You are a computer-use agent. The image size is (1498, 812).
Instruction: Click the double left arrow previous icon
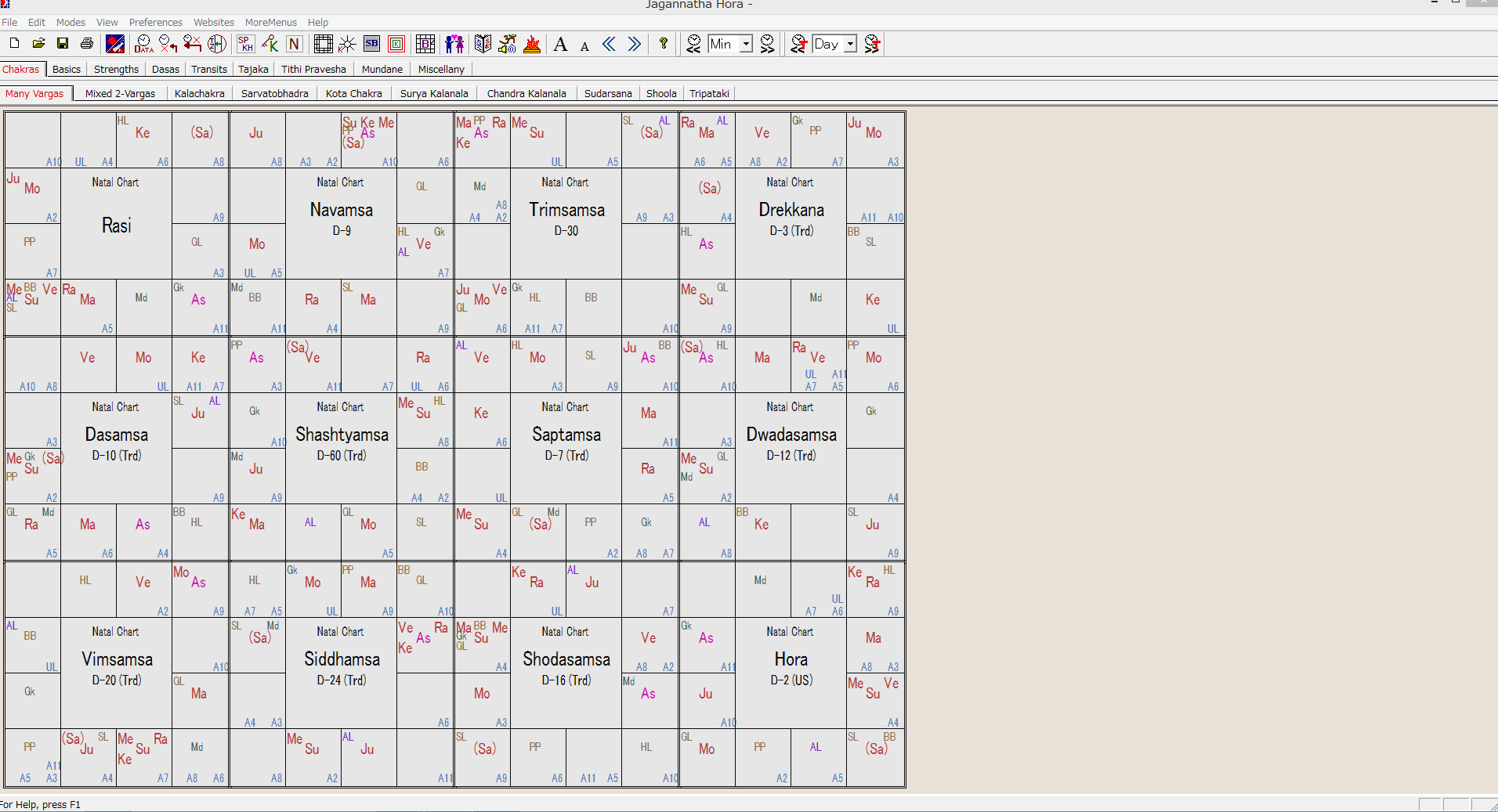pyautogui.click(x=610, y=44)
